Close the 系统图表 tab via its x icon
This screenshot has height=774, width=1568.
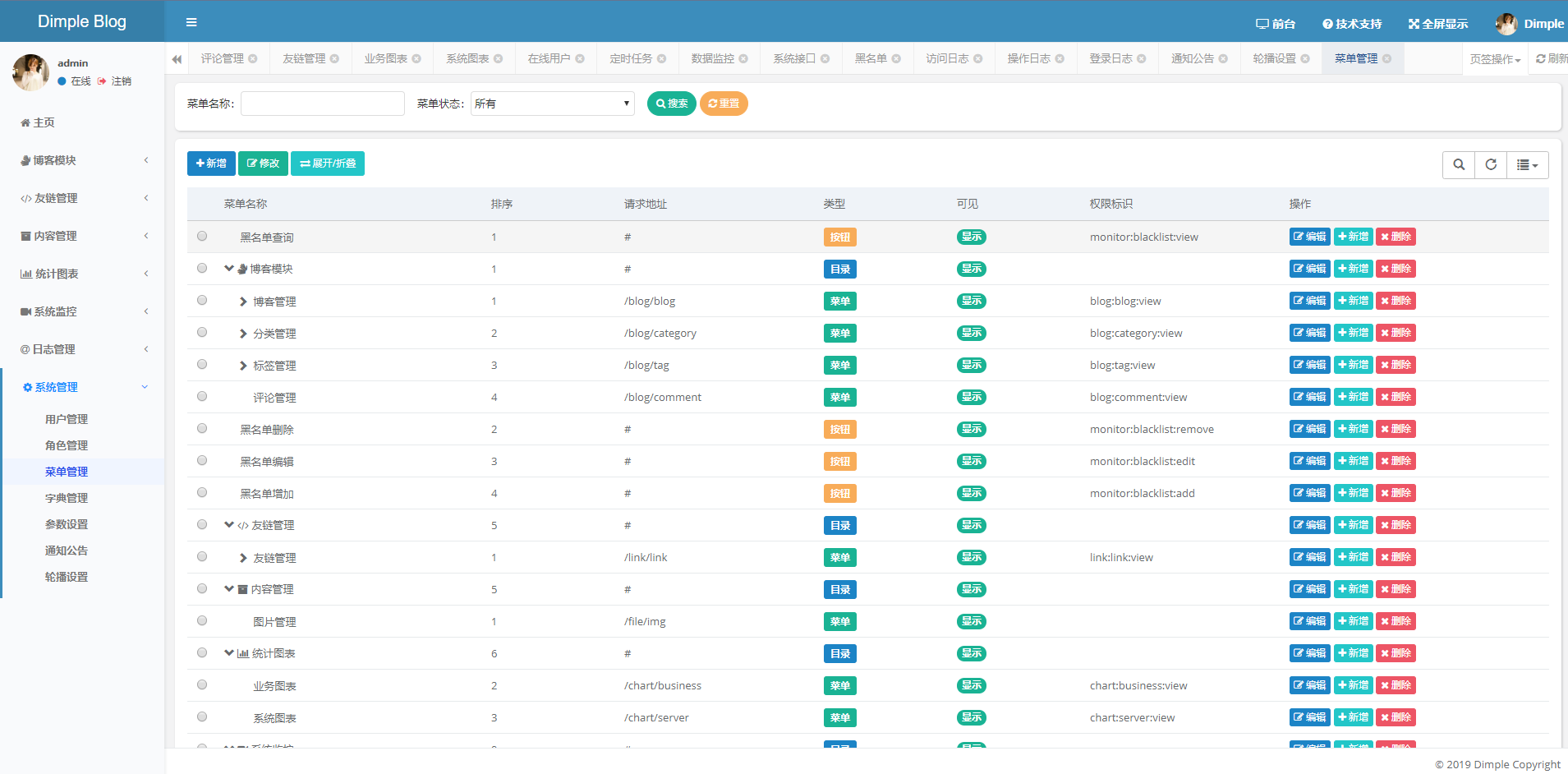click(498, 58)
